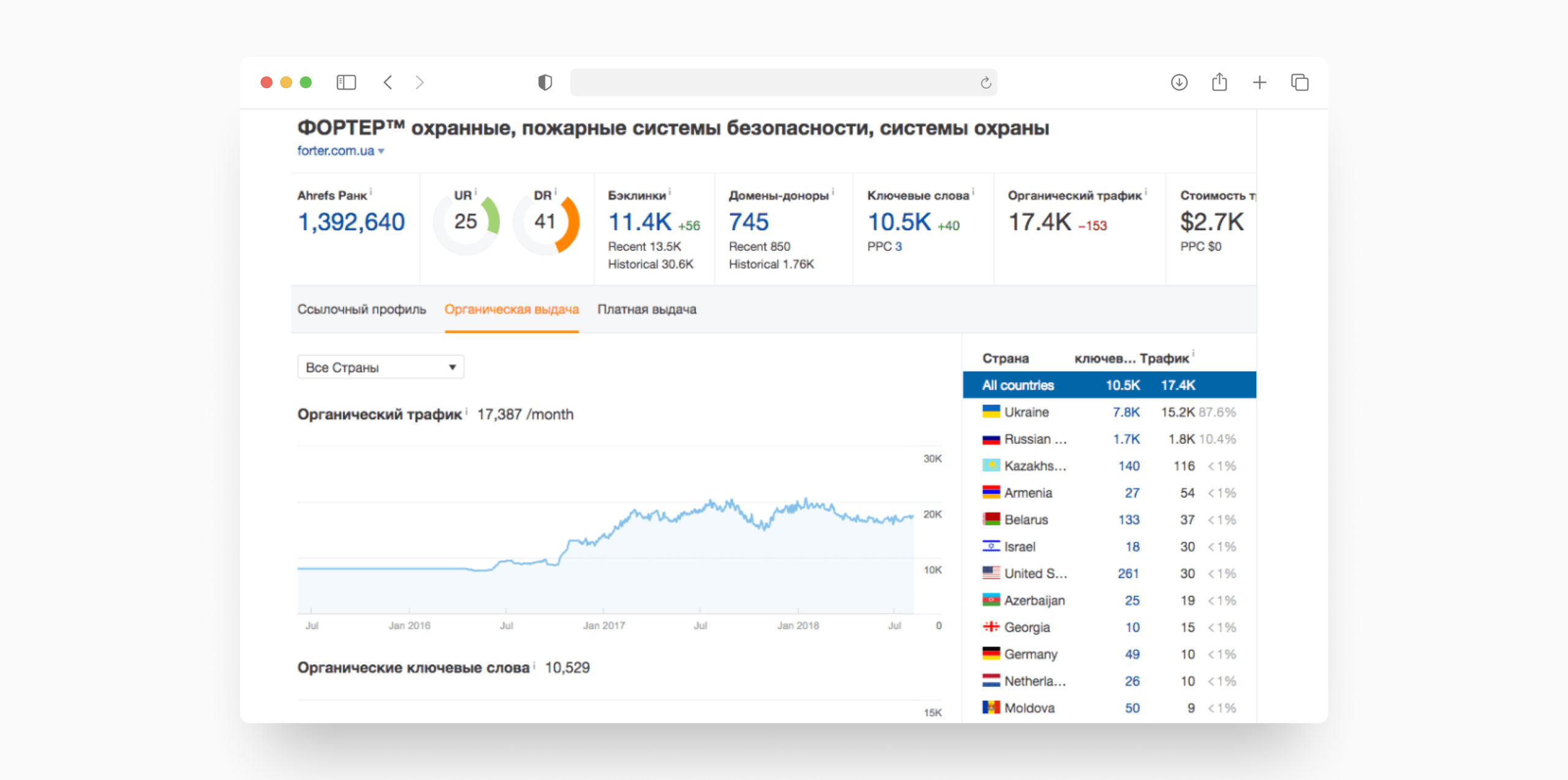Click the Ukraine flag in country list

click(x=990, y=411)
